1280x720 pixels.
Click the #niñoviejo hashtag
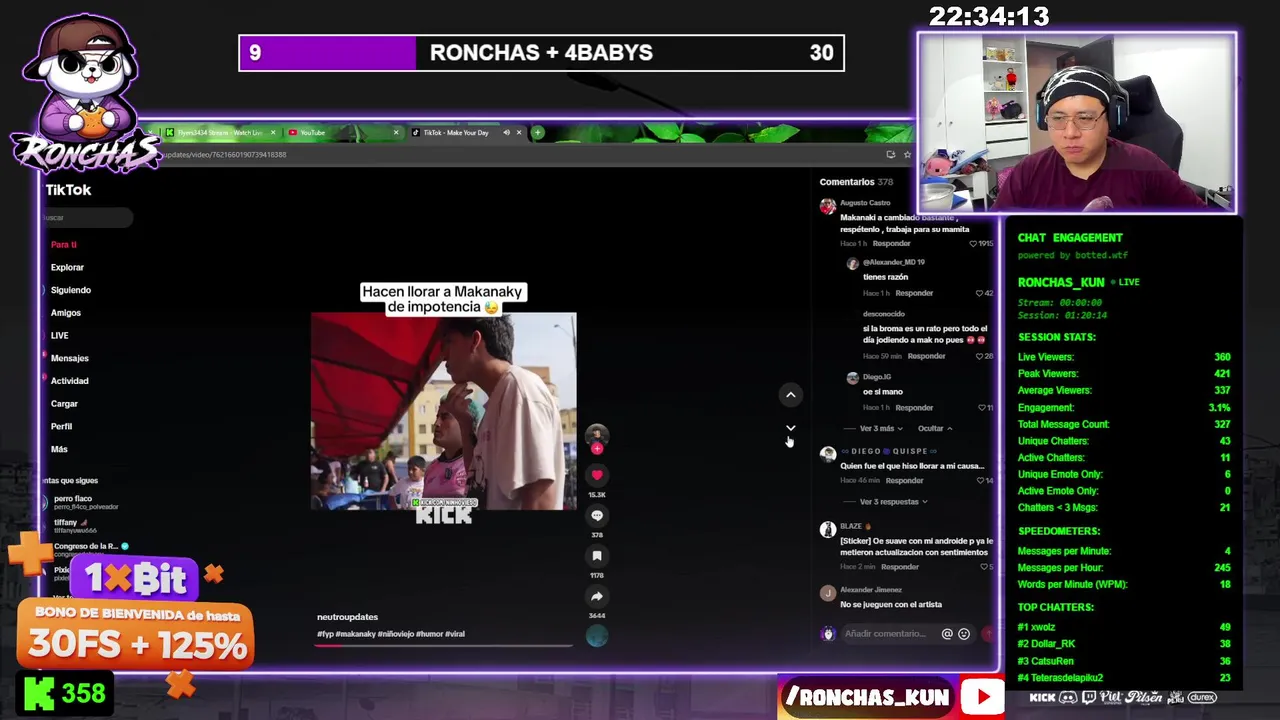[x=394, y=634]
